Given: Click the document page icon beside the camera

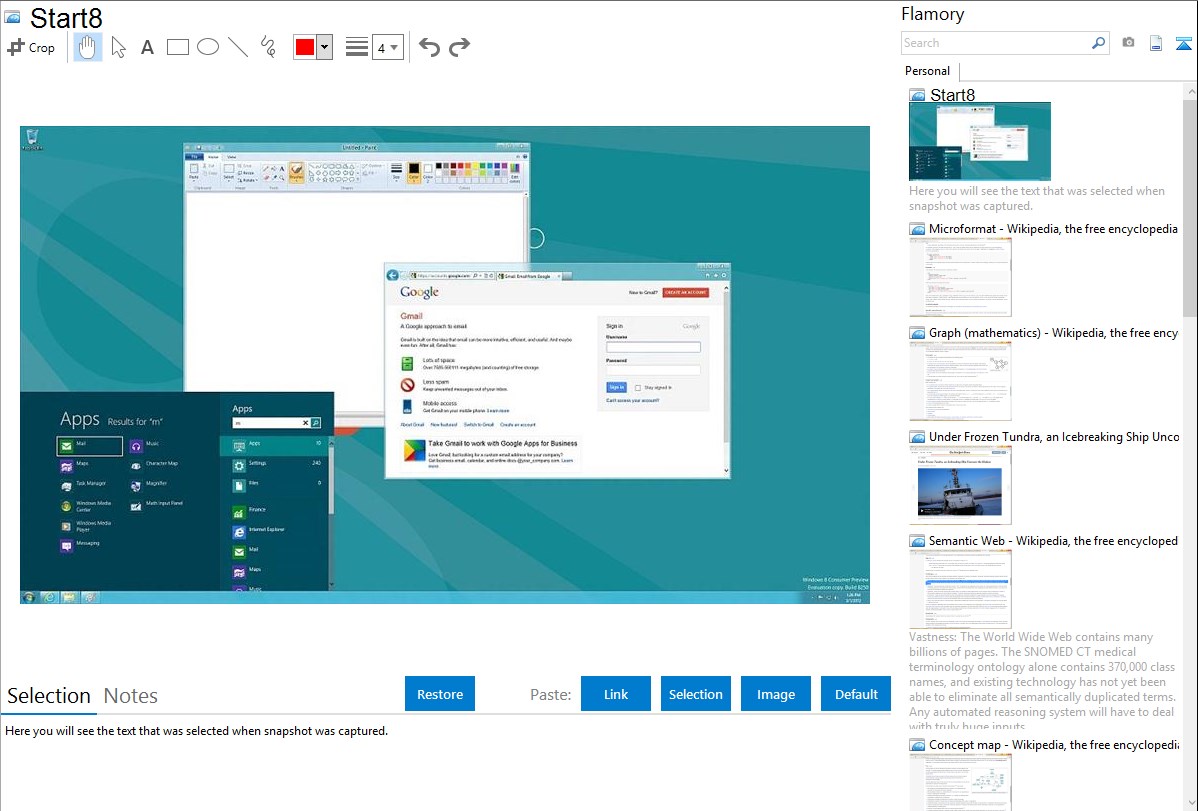Looking at the screenshot, I should pos(1156,43).
